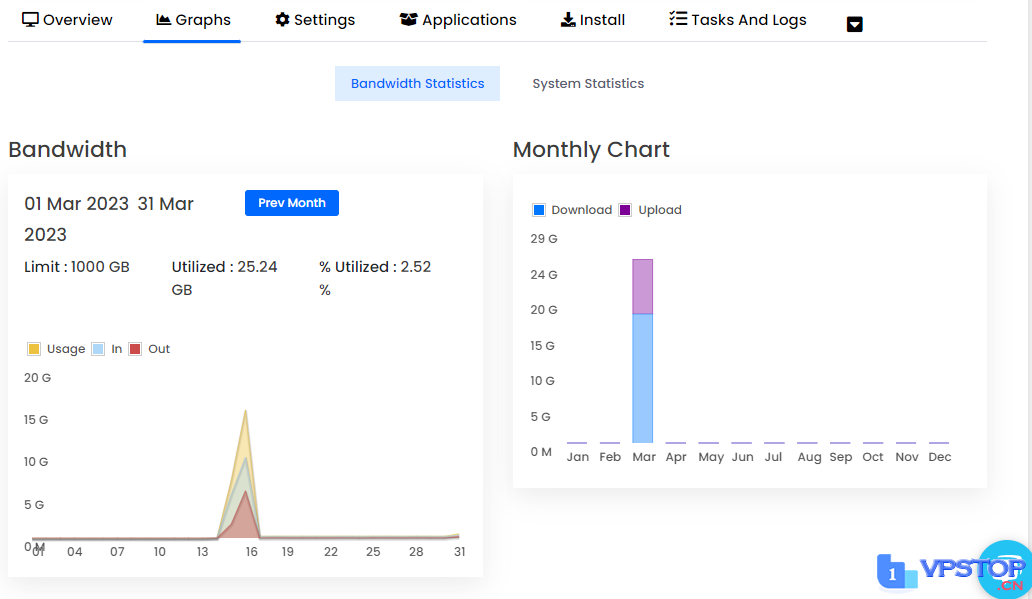
Task: Click the 29 G axis label
Action: 544,239
